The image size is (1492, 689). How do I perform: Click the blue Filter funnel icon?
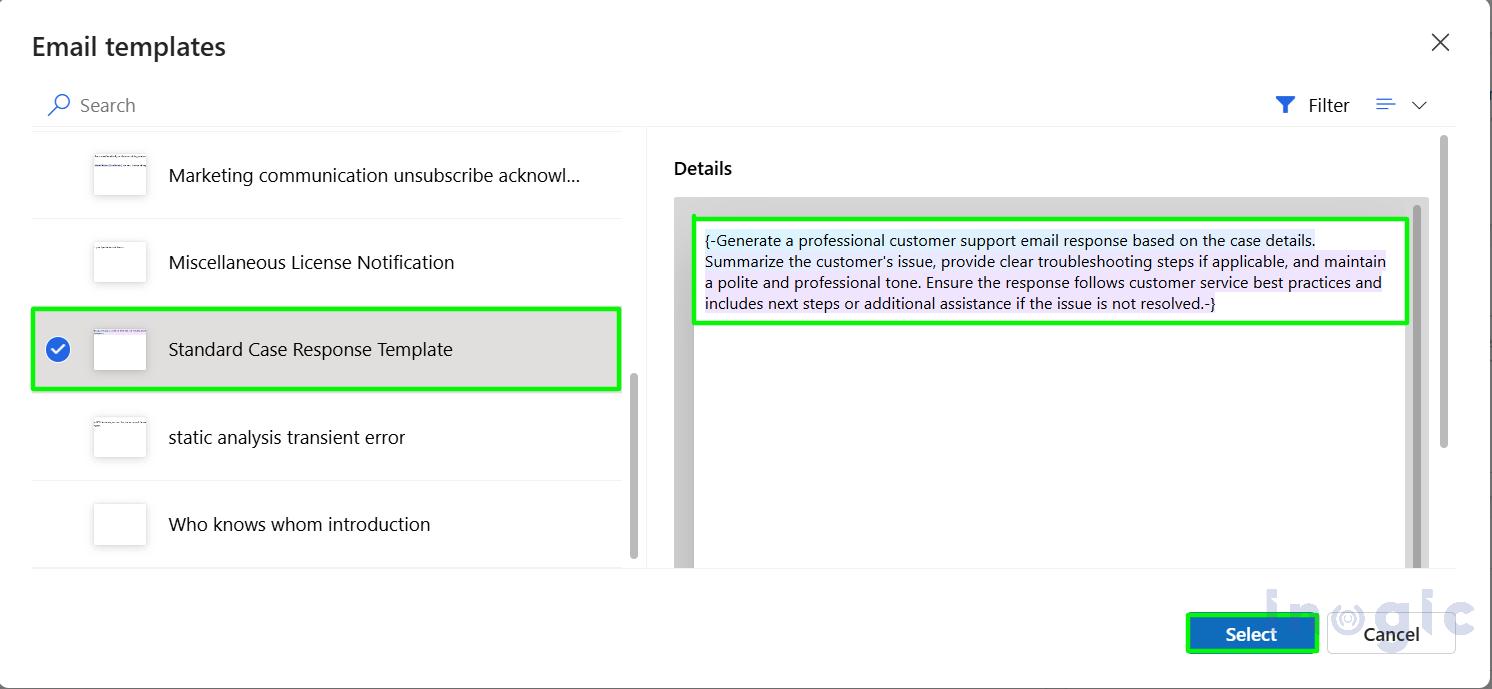[1285, 104]
